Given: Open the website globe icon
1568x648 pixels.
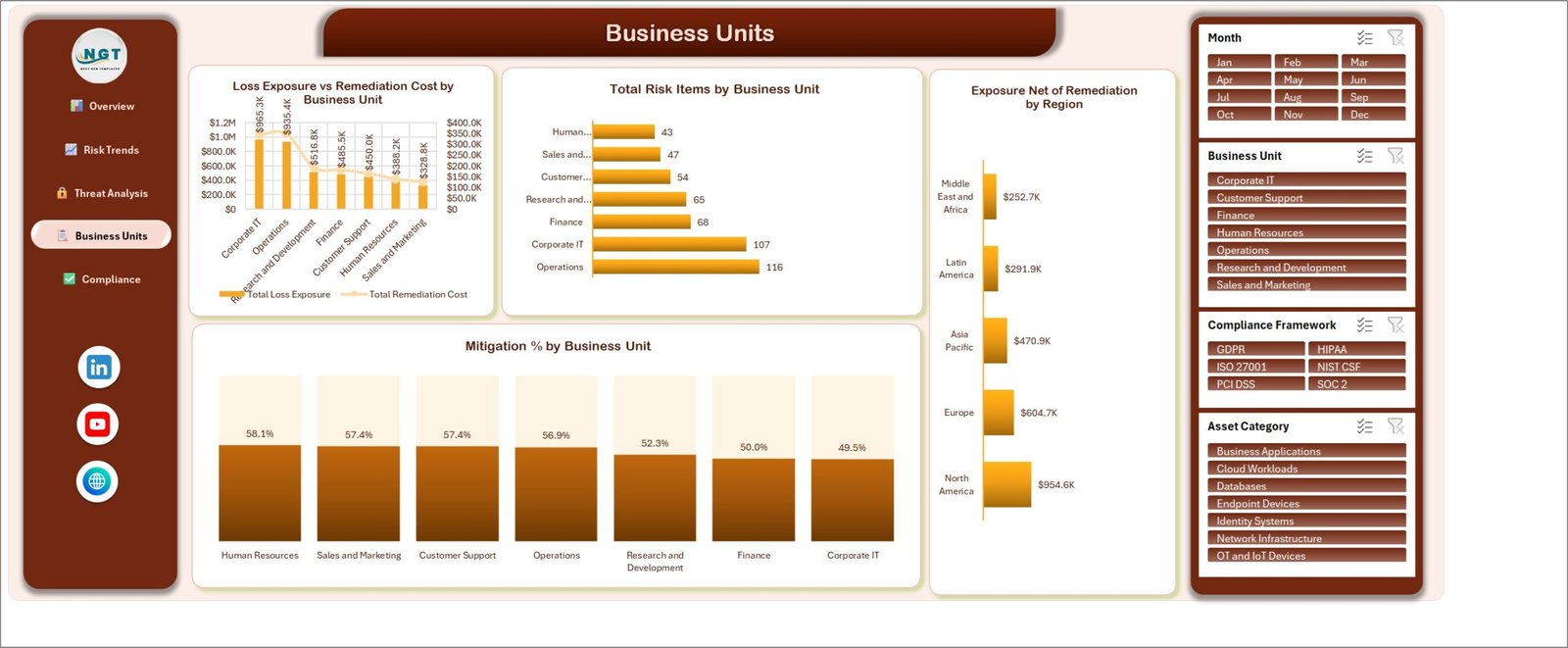Looking at the screenshot, I should point(97,481).
